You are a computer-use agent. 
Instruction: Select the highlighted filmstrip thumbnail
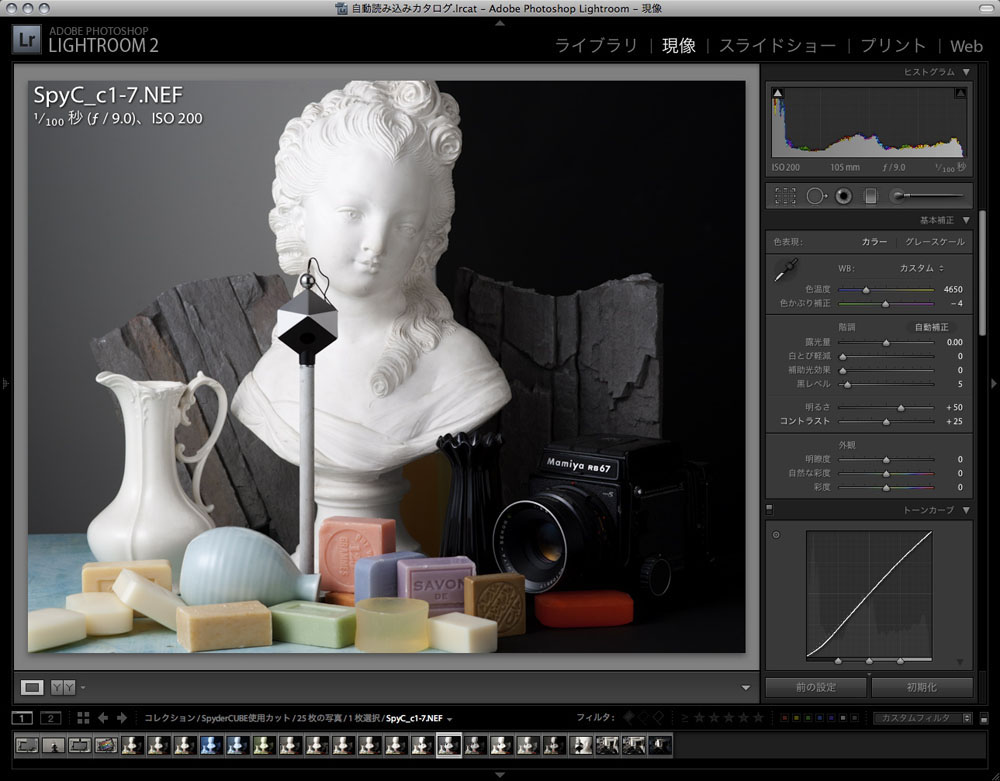(449, 745)
